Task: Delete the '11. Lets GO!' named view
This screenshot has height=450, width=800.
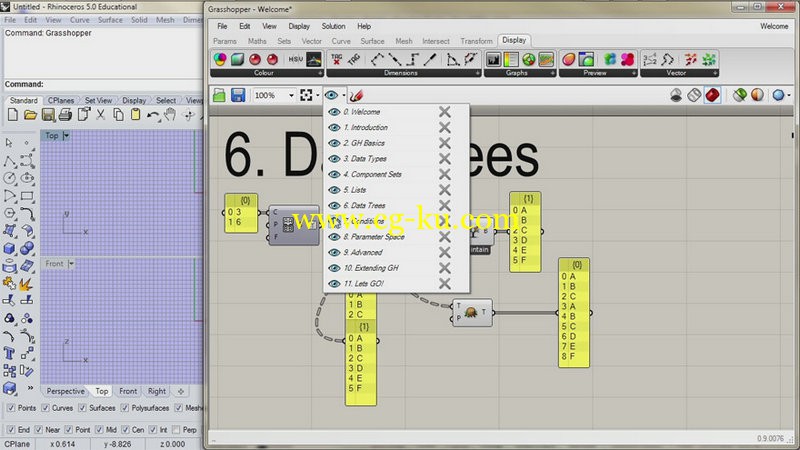Action: pyautogui.click(x=445, y=284)
